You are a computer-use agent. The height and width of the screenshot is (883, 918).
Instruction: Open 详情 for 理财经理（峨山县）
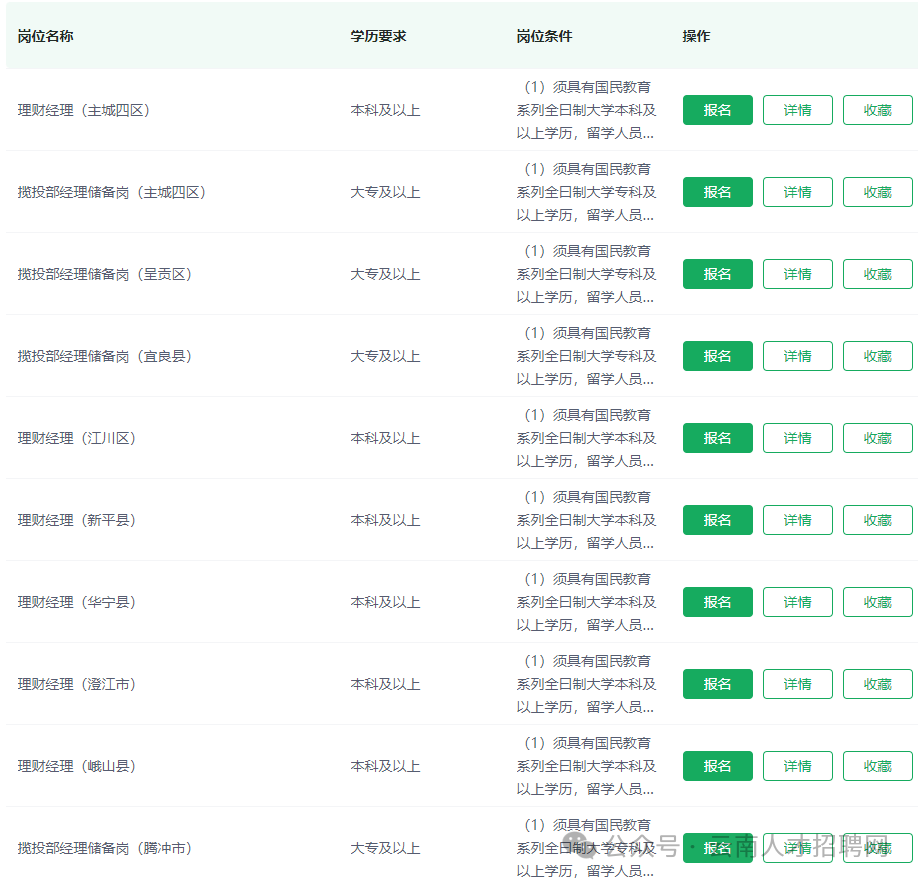pyautogui.click(x=797, y=766)
